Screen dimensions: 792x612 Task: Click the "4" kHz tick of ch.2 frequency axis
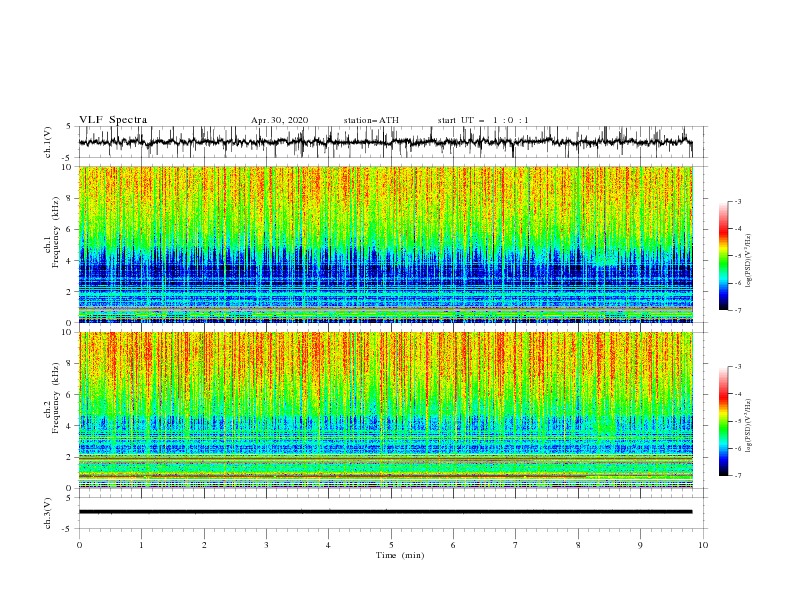pos(71,426)
